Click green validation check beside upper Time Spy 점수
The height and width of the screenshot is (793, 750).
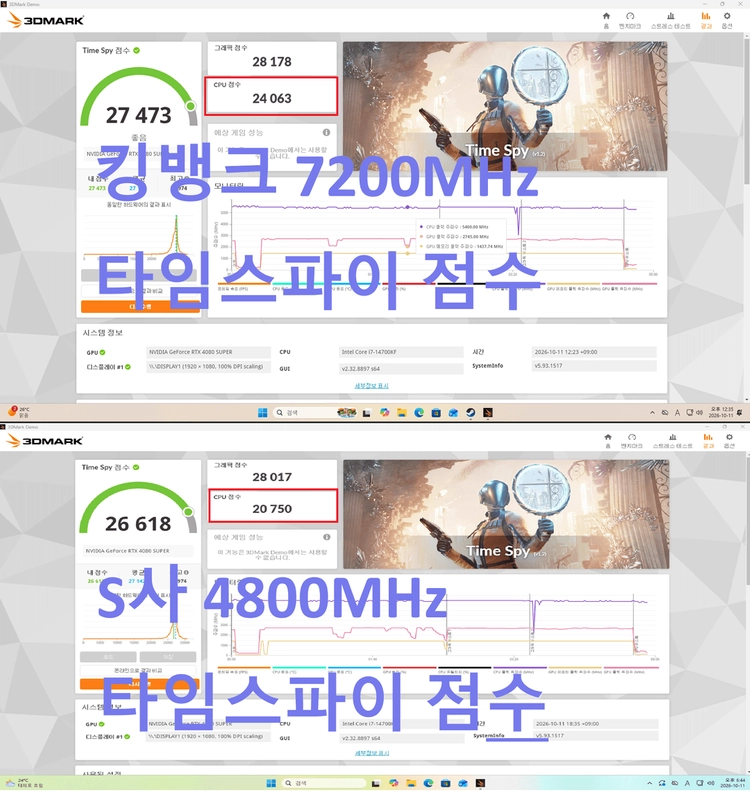coord(137,50)
